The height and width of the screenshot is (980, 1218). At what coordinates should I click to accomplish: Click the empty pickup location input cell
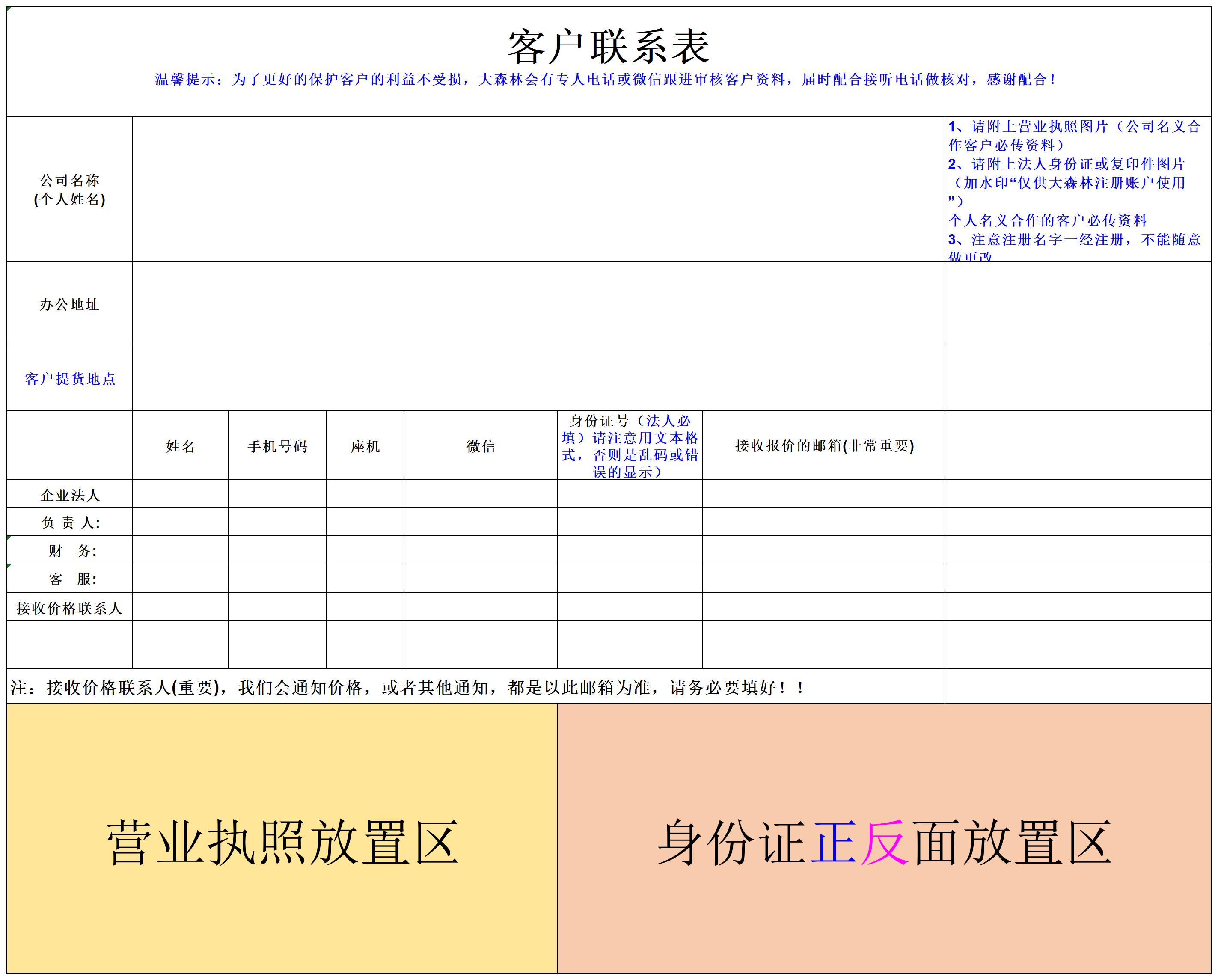click(538, 378)
